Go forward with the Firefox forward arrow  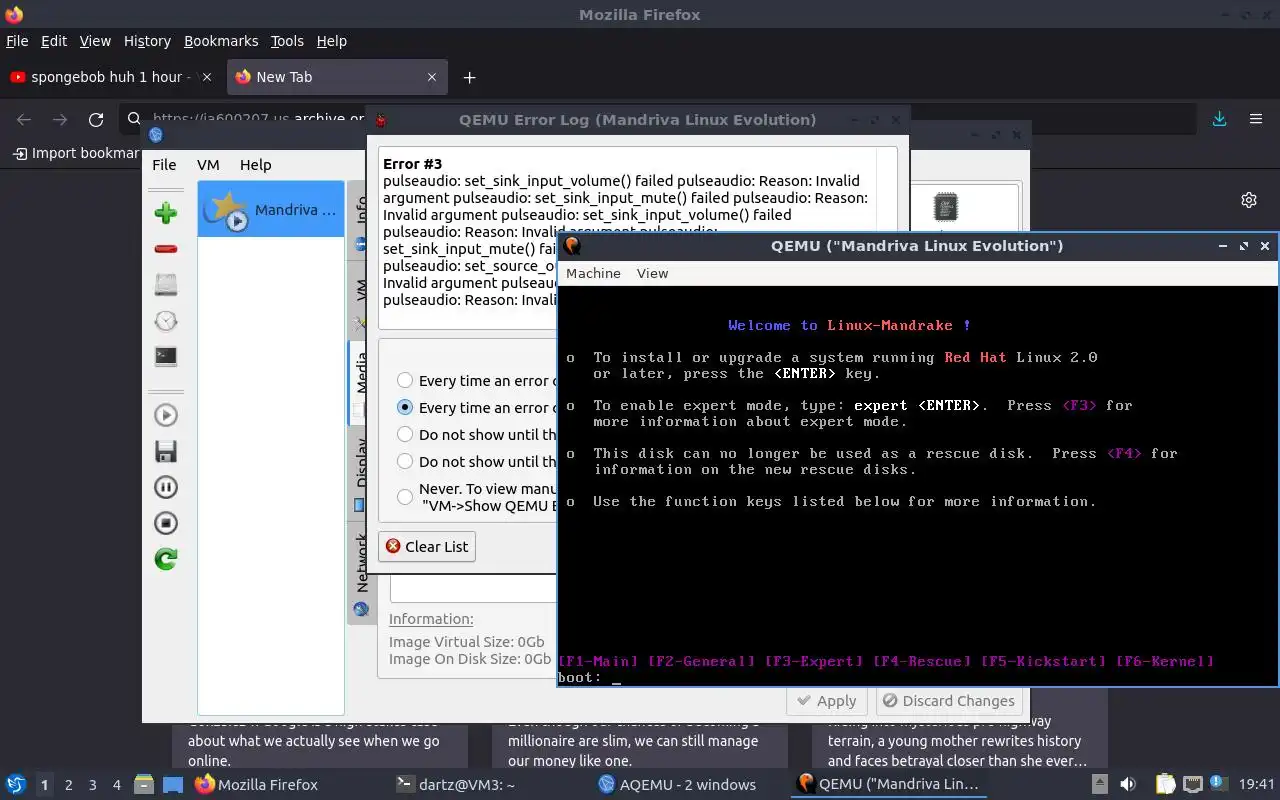tap(60, 119)
